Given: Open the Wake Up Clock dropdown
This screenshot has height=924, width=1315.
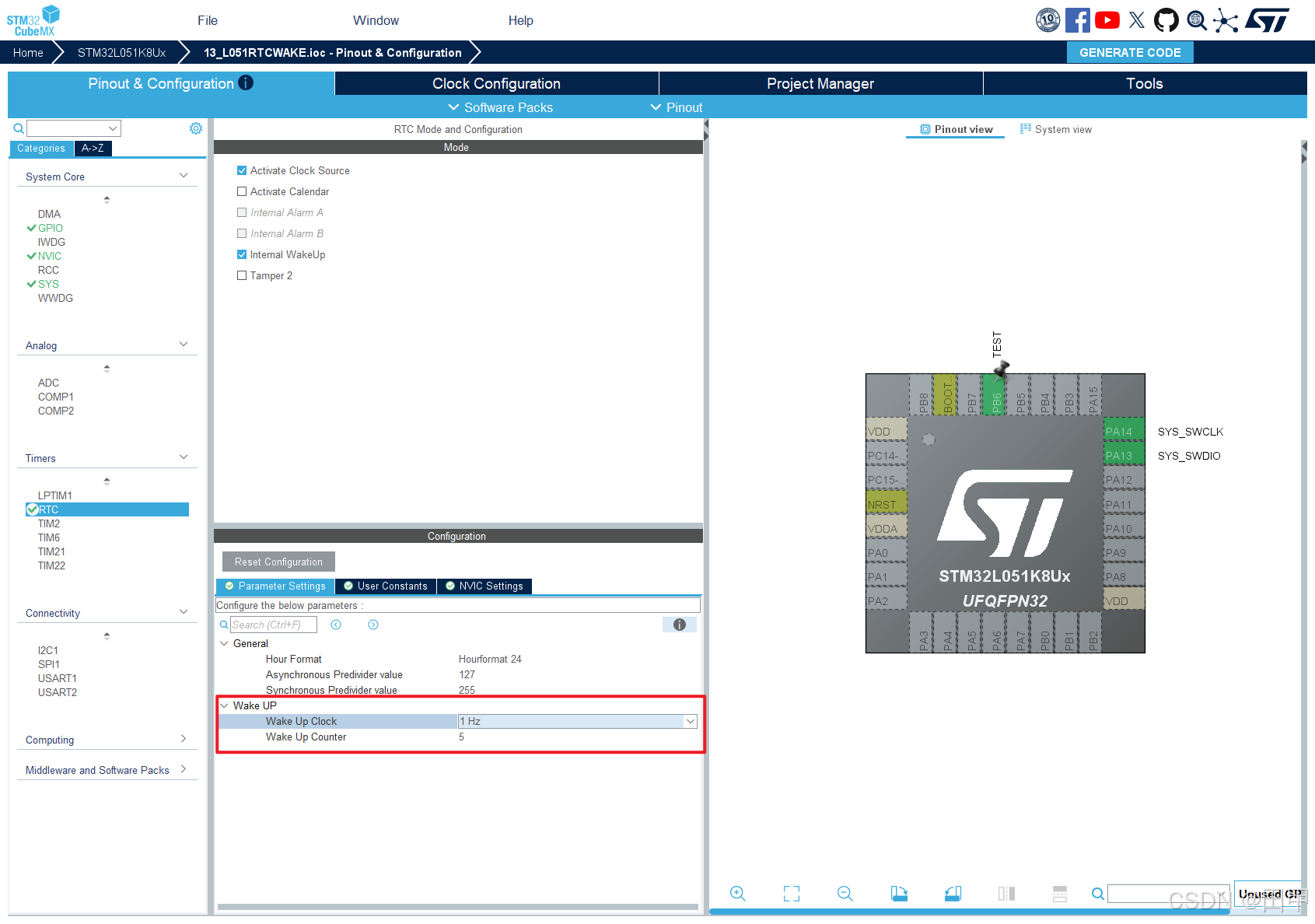Looking at the screenshot, I should [x=690, y=721].
